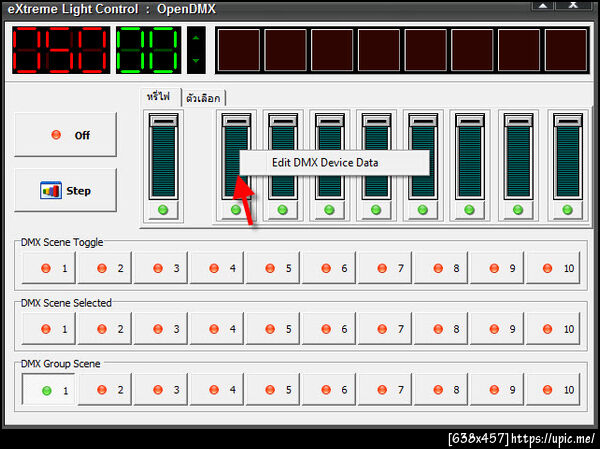Activate DMX Group Scene button 9
The image size is (600, 449).
pyautogui.click(x=497, y=390)
